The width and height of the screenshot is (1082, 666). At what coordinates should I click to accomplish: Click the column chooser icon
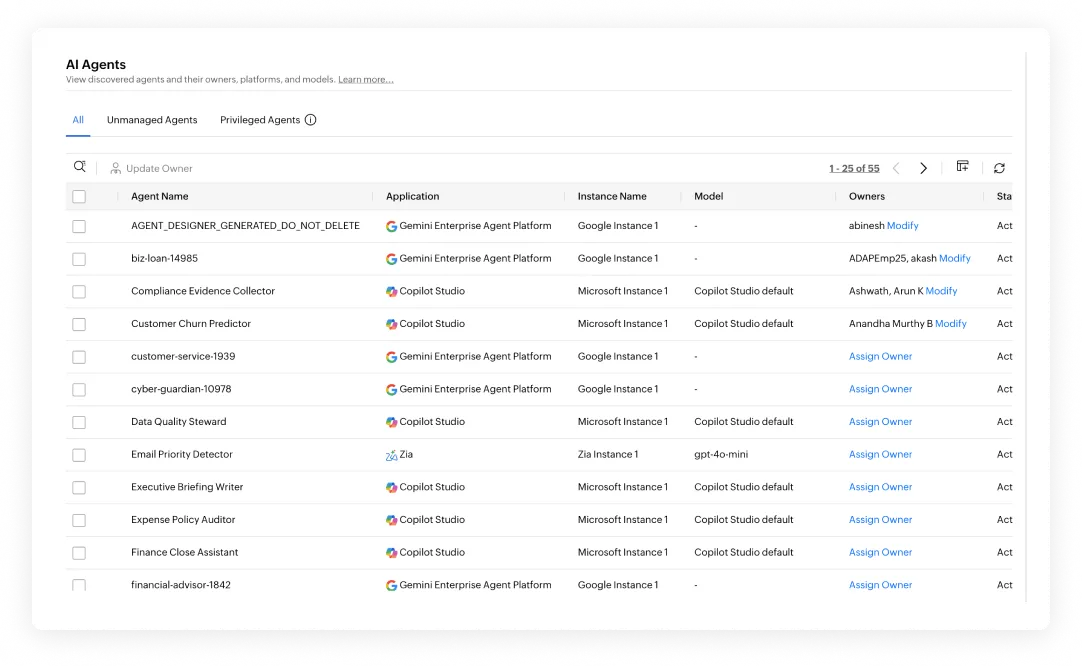[x=962, y=166]
